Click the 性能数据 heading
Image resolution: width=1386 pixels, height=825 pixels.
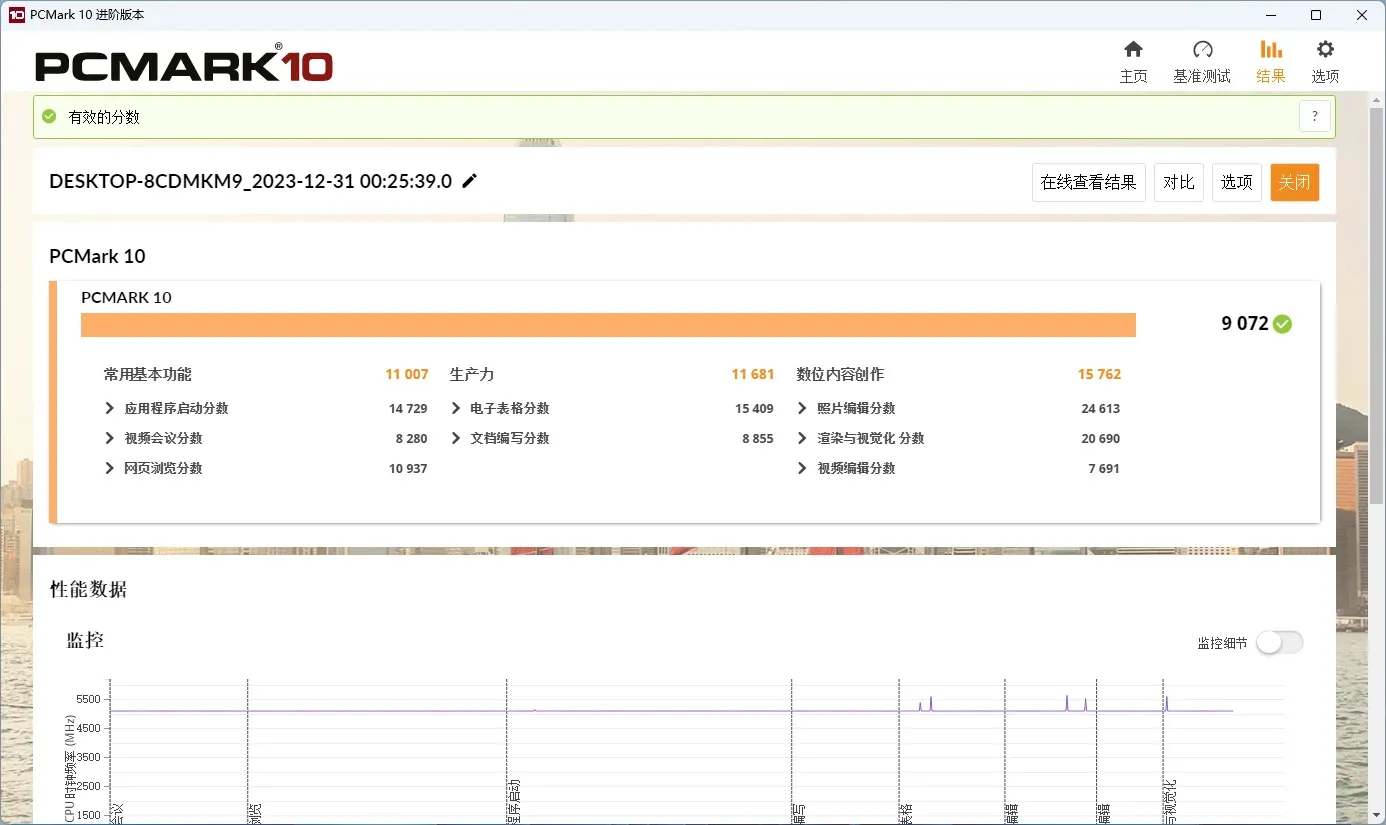89,589
